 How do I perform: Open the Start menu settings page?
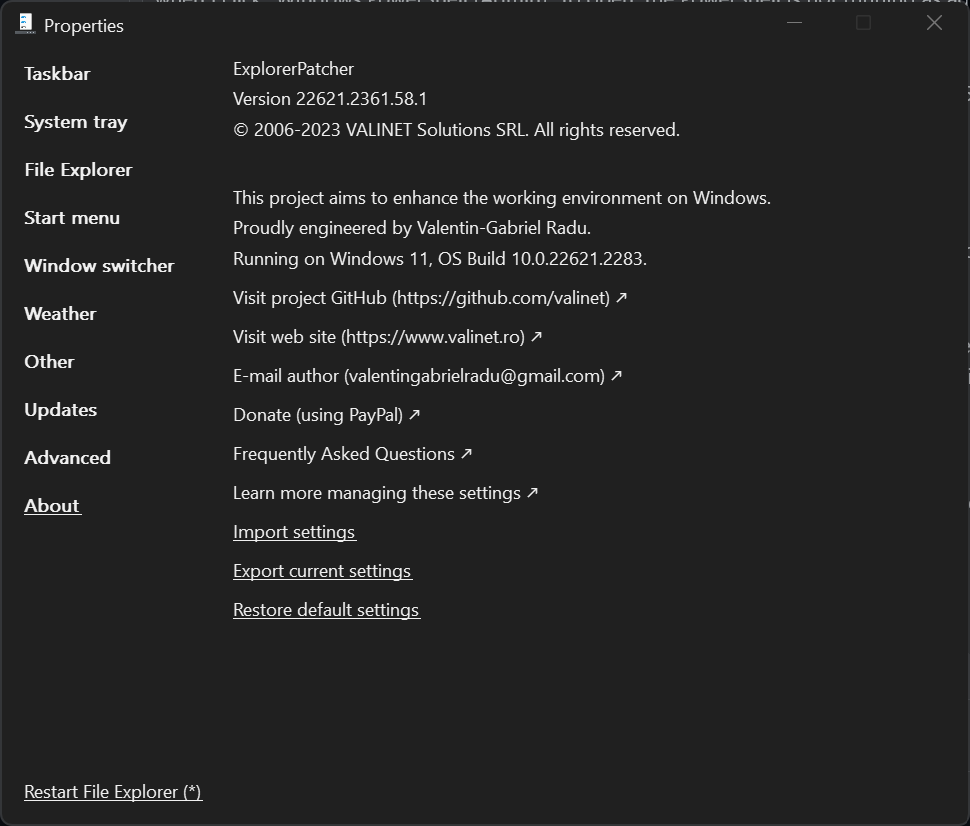71,217
